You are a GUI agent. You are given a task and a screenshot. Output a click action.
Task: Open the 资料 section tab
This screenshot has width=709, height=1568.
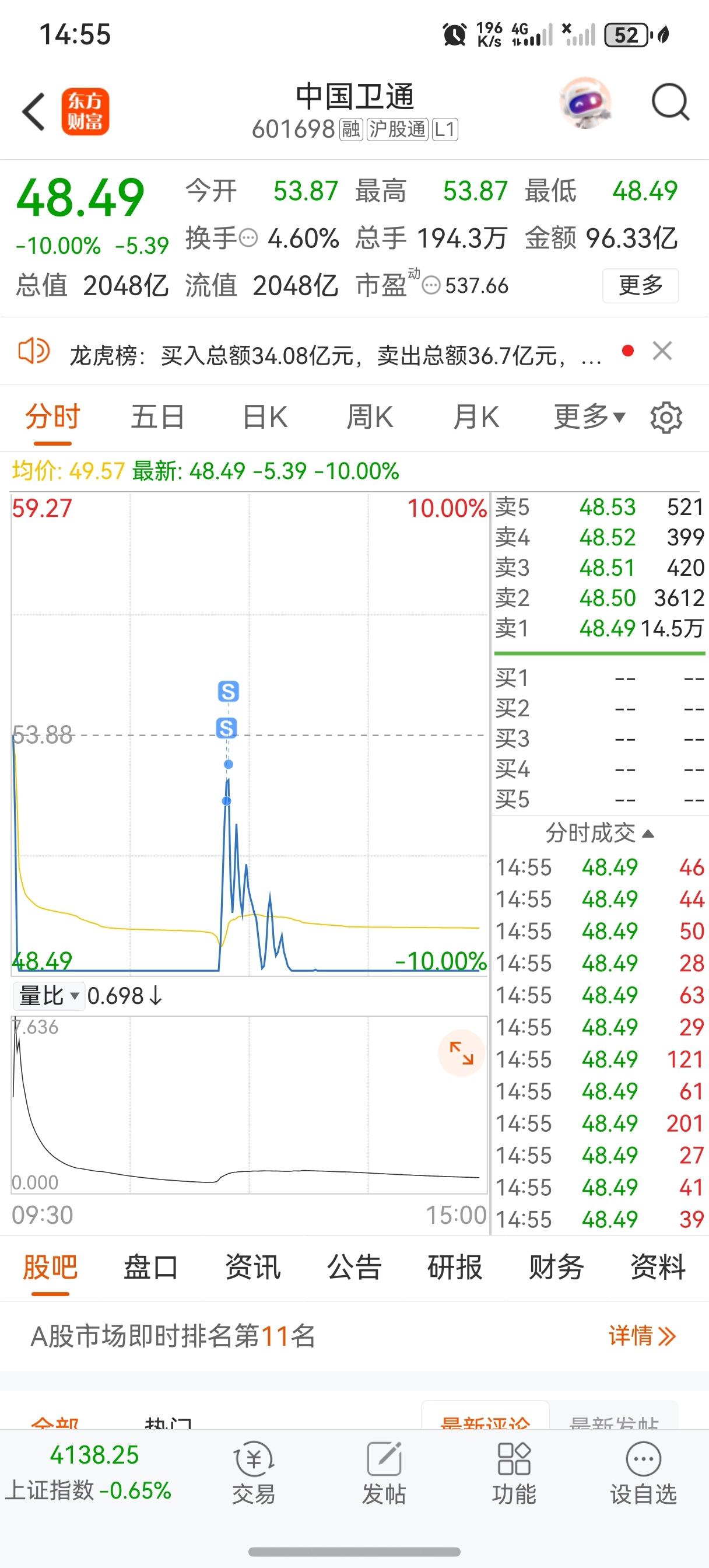point(658,1268)
